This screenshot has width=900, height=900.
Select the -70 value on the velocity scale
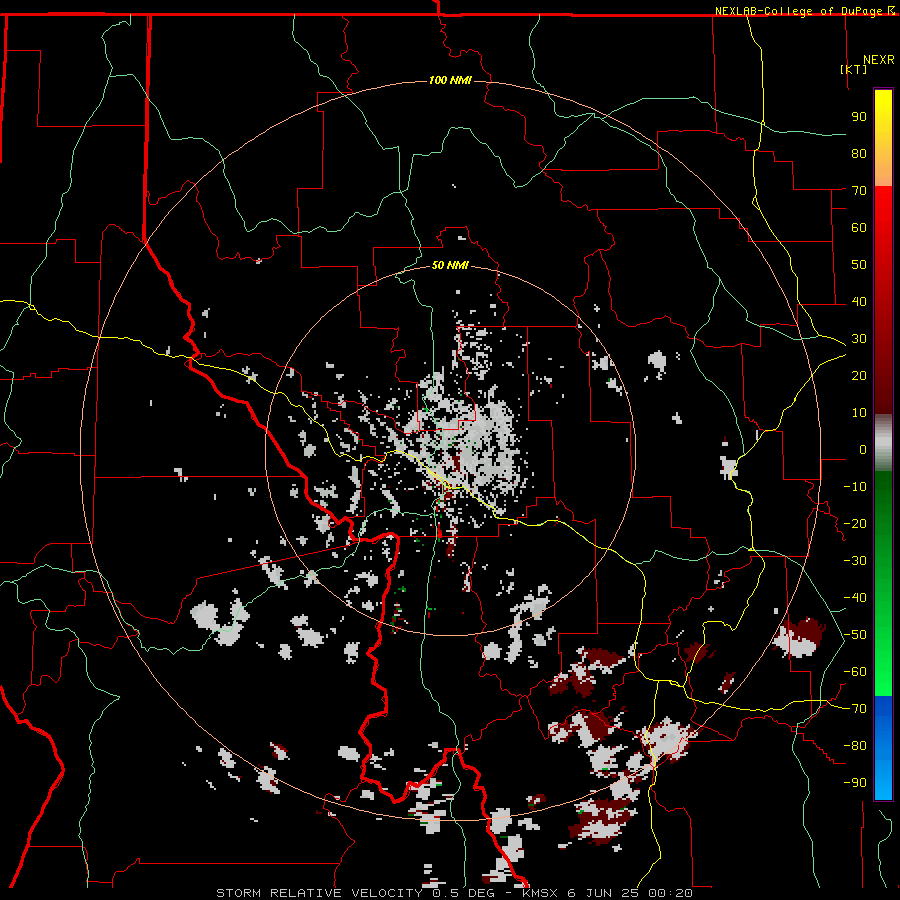click(x=855, y=709)
